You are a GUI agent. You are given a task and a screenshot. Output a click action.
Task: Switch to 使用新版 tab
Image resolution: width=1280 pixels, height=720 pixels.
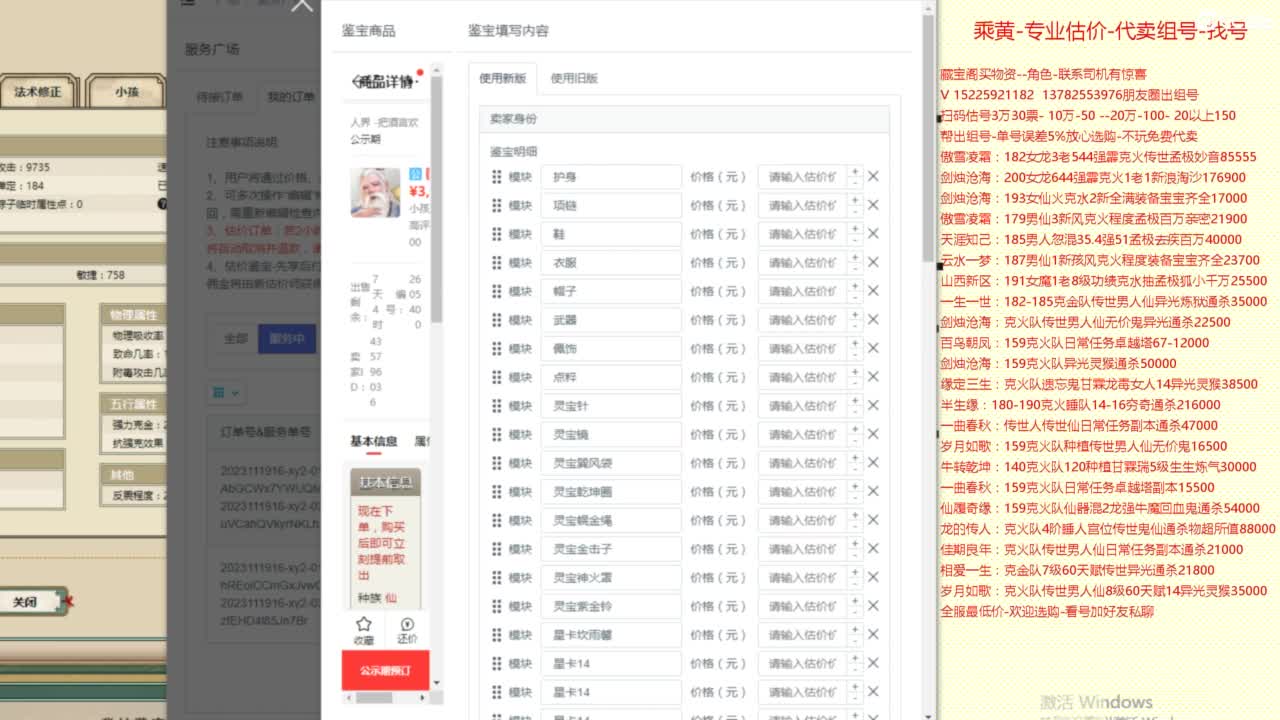pos(503,78)
